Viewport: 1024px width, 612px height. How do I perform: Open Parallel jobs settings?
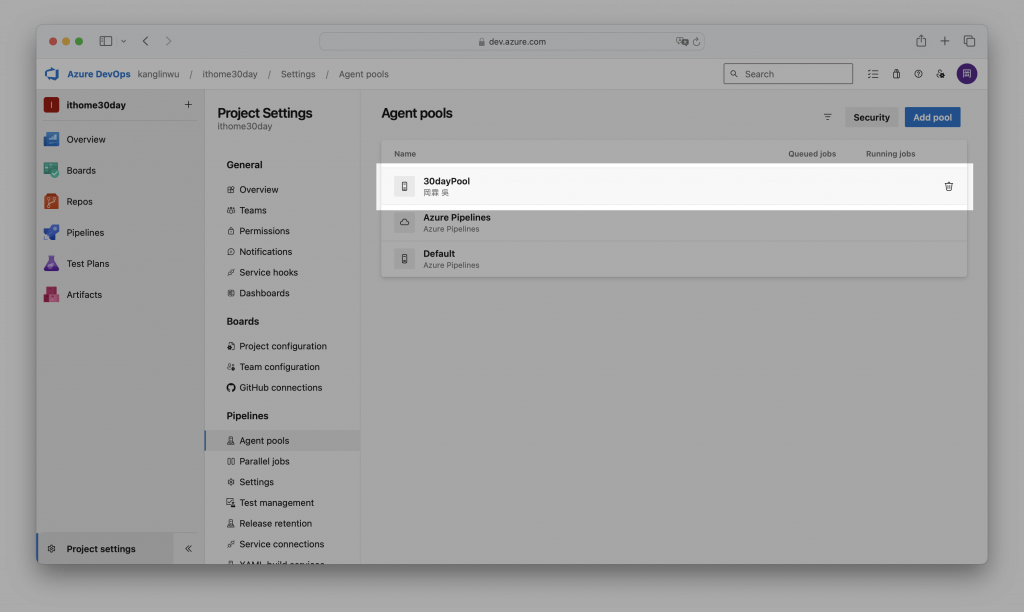264,461
